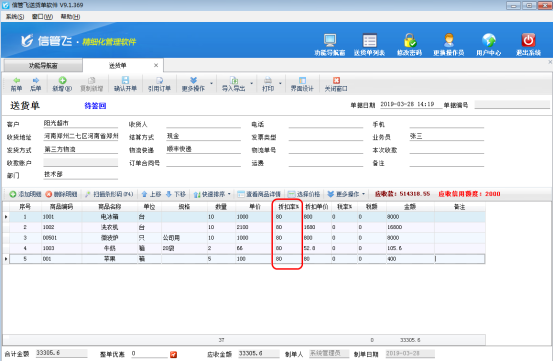
Task: Click the 修改密码 padlock icon
Action: pos(409,40)
